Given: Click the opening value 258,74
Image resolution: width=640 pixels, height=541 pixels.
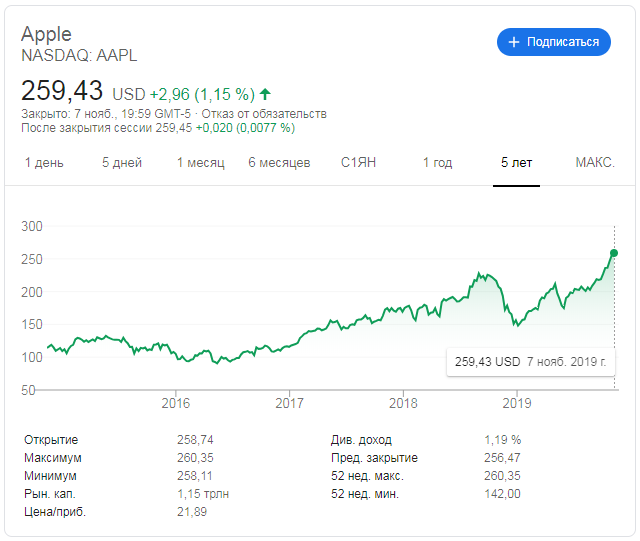Looking at the screenshot, I should click(x=195, y=440).
